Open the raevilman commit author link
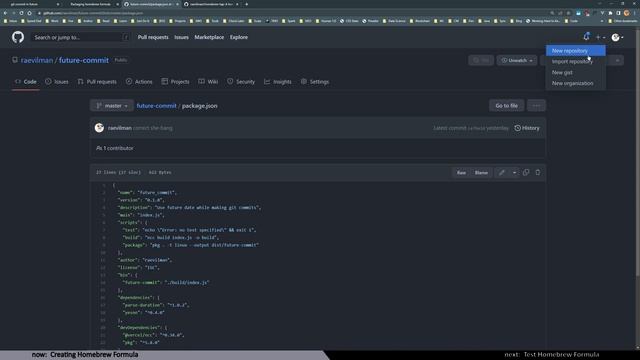Image resolution: width=640 pixels, height=360 pixels. click(x=120, y=128)
